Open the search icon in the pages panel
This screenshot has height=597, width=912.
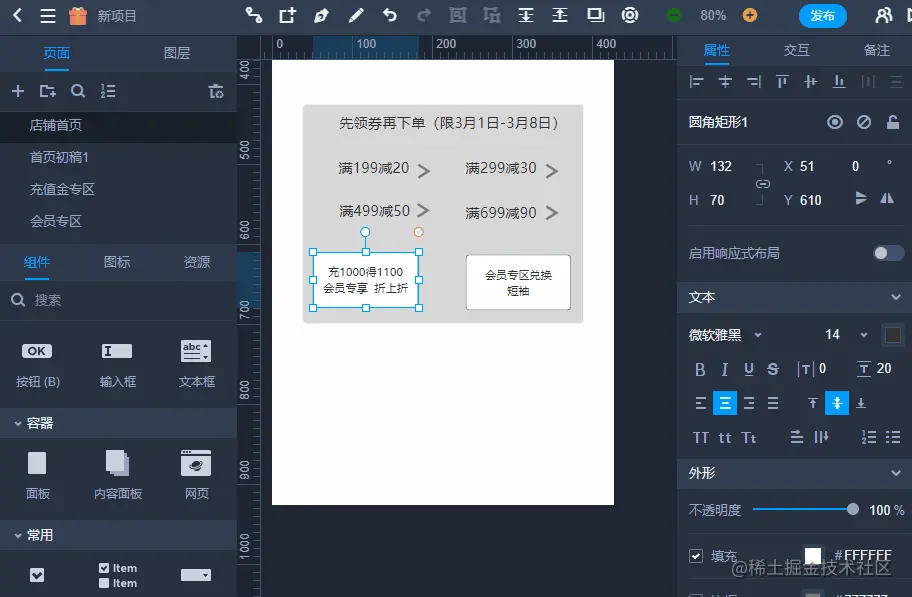click(x=78, y=90)
